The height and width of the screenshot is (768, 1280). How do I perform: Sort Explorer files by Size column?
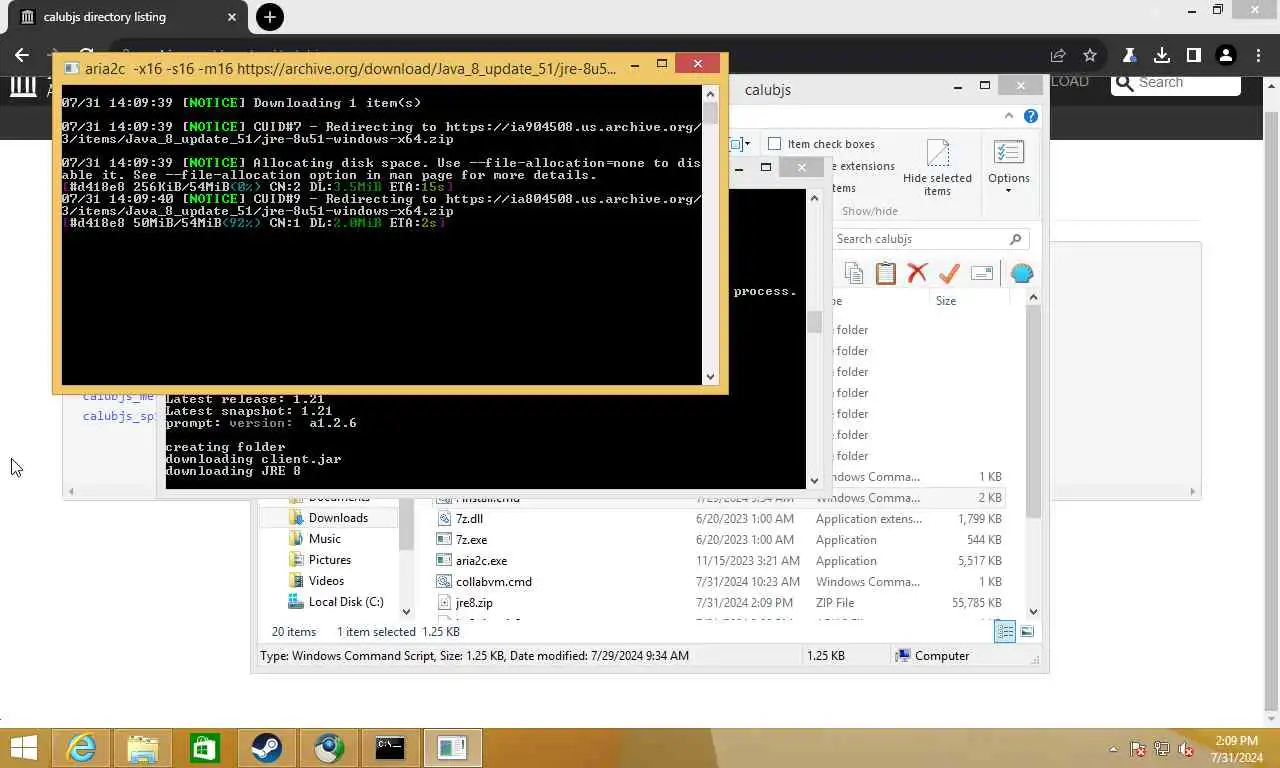coord(945,300)
